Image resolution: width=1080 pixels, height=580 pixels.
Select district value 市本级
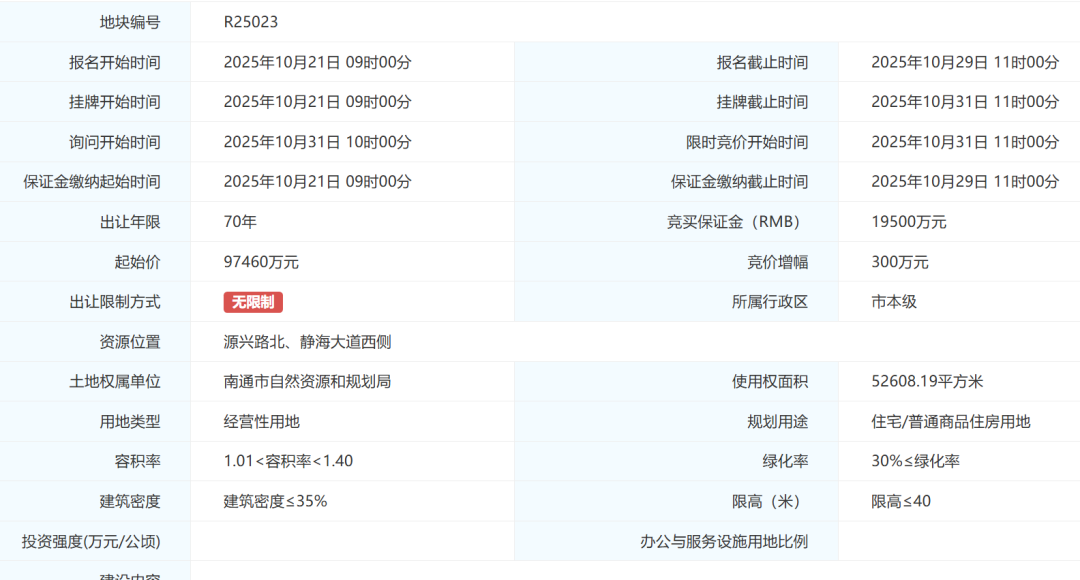[x=893, y=302]
